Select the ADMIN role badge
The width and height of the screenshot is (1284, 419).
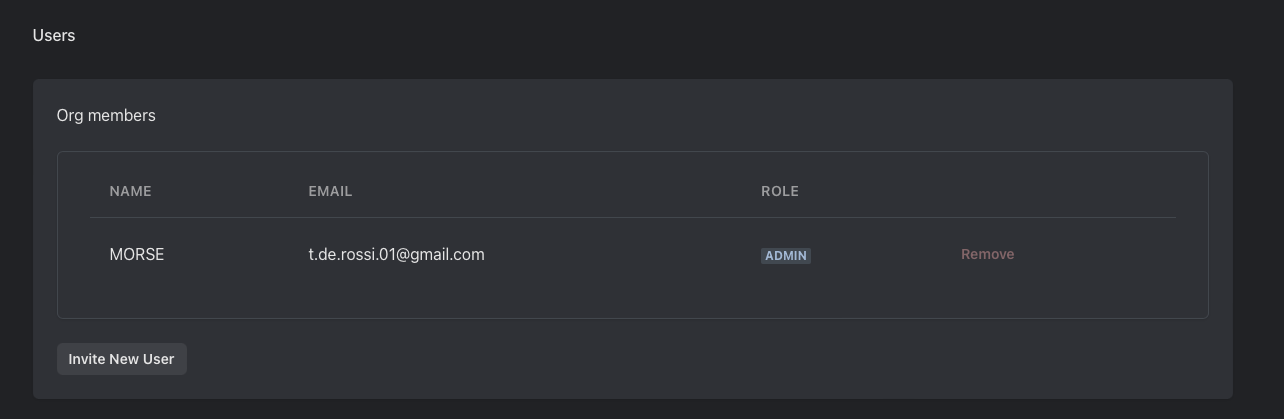click(x=786, y=255)
